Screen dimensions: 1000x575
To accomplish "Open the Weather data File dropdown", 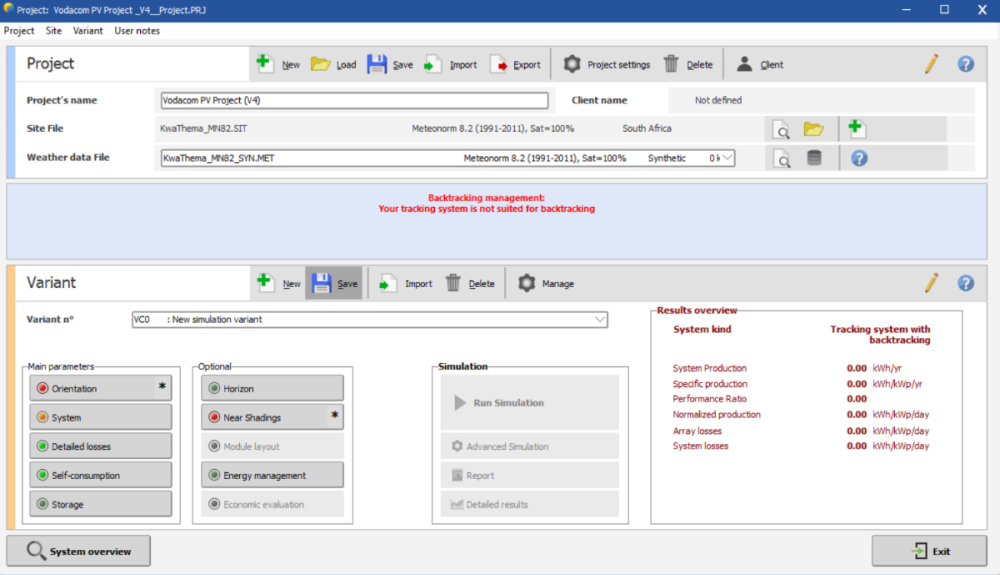I will coord(727,158).
